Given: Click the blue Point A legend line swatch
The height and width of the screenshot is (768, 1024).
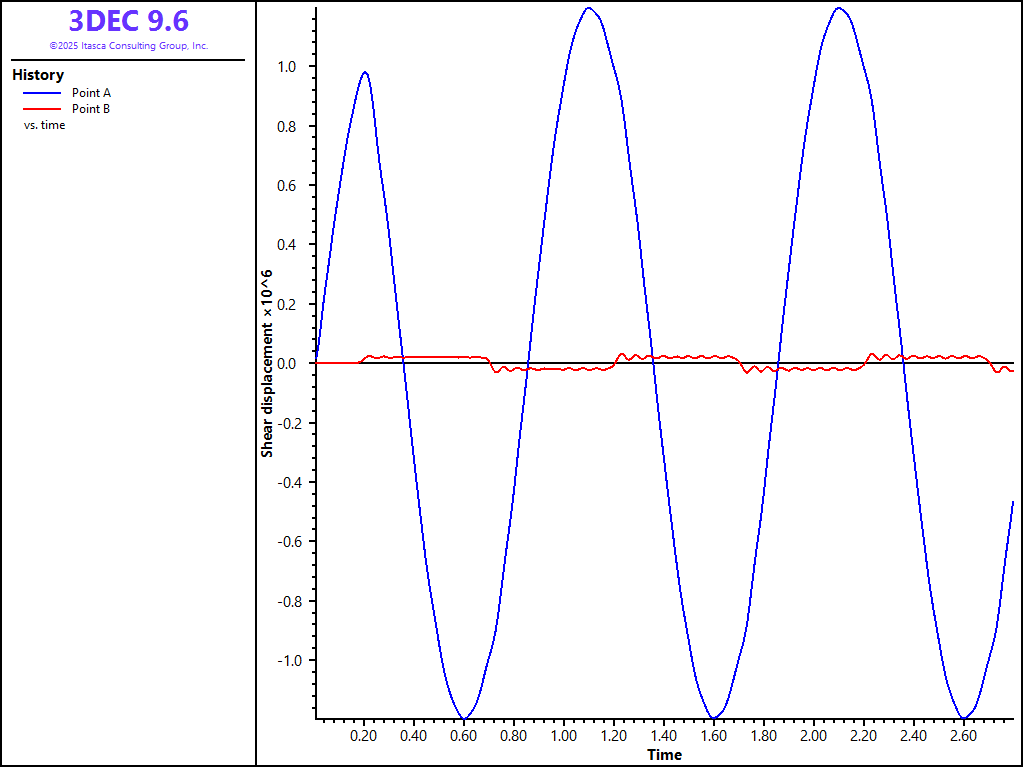Looking at the screenshot, I should point(40,93).
